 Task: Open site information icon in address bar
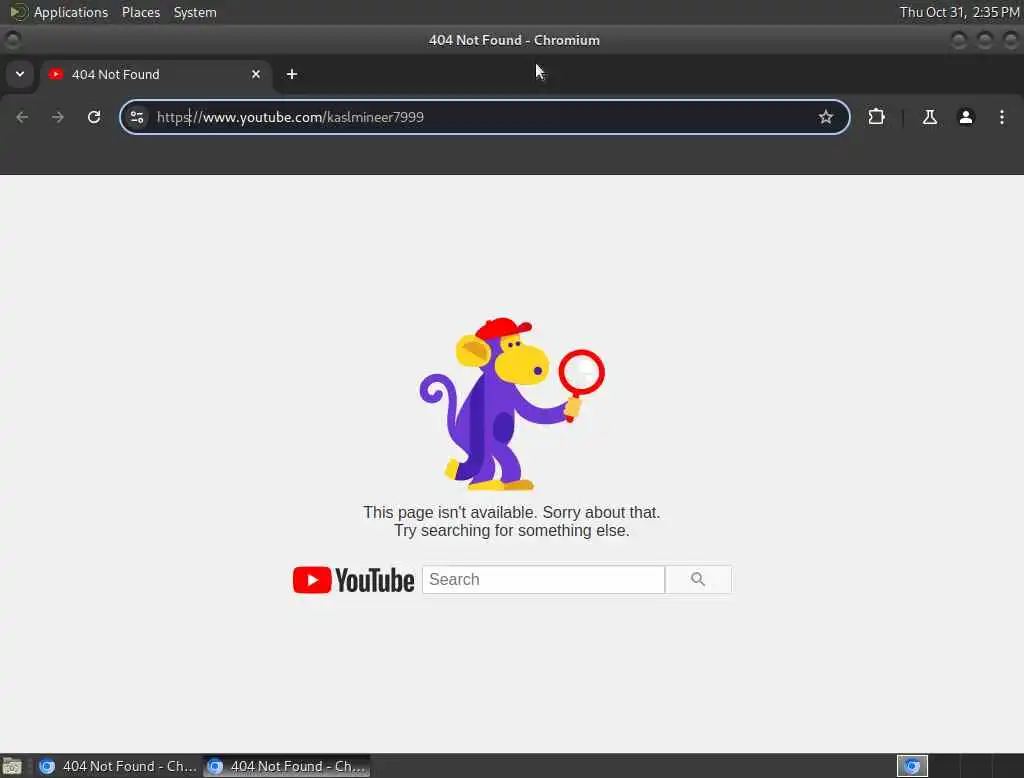[x=137, y=118]
